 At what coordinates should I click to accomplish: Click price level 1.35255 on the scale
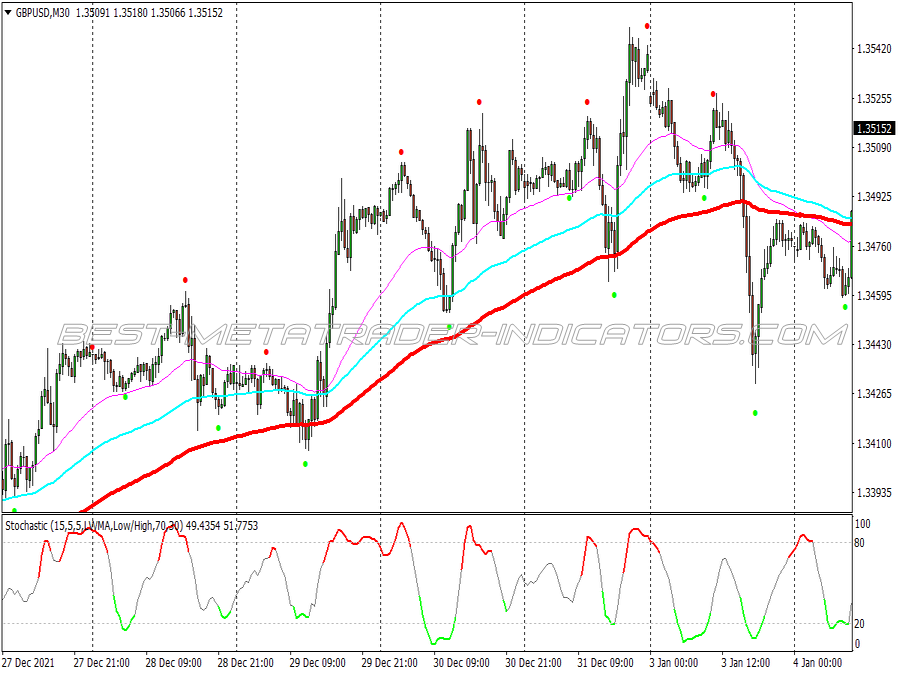click(874, 99)
